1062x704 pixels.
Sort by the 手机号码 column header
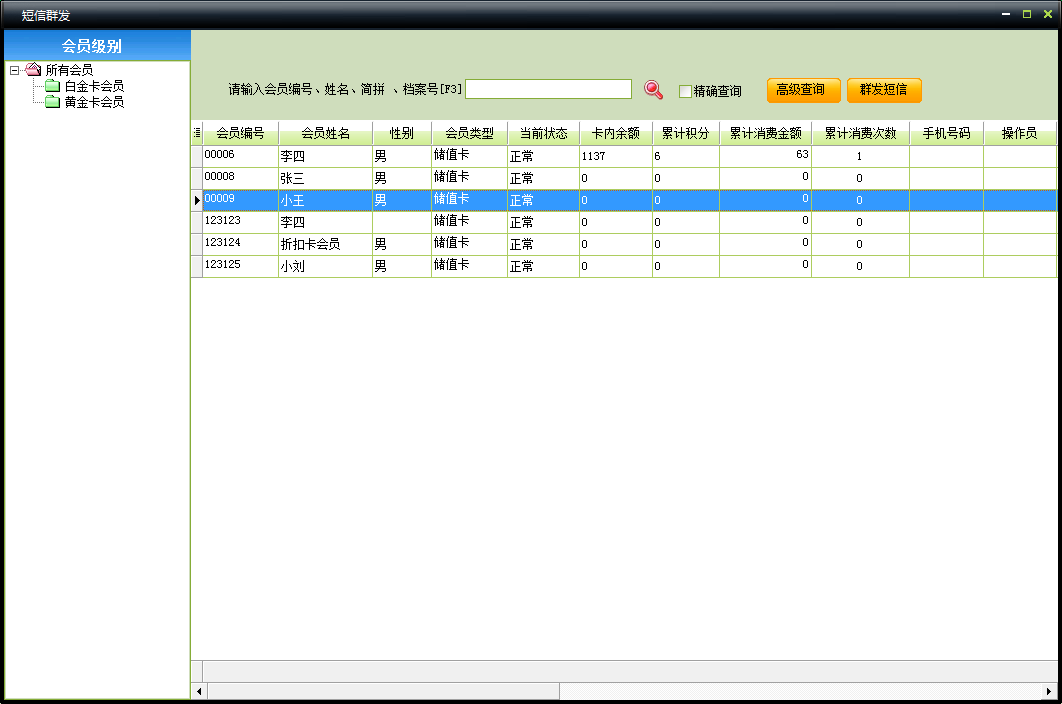[x=946, y=133]
